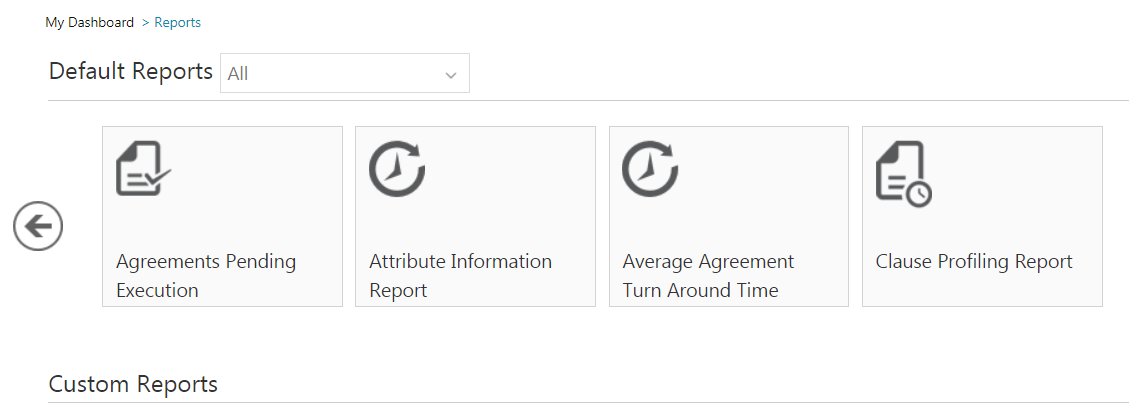Open the 'Clause Profiling Report' title text
The width and height of the screenshot is (1129, 418).
[x=974, y=262]
